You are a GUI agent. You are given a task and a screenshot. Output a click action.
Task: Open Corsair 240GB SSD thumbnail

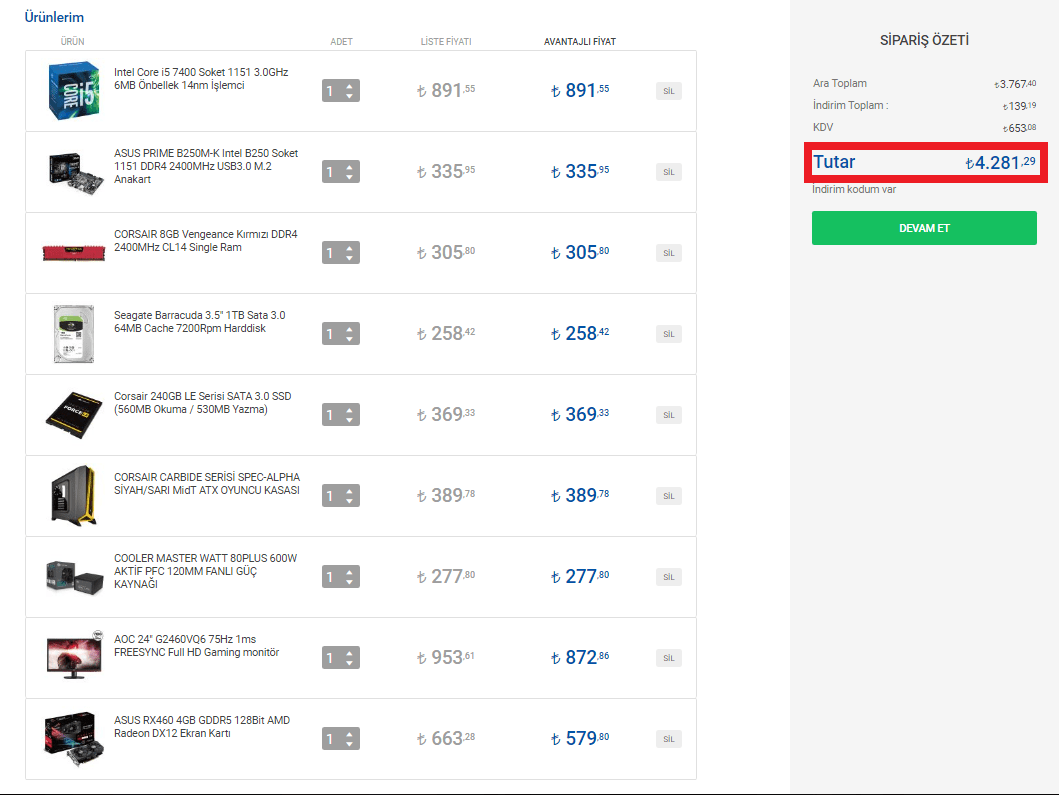pyautogui.click(x=74, y=415)
